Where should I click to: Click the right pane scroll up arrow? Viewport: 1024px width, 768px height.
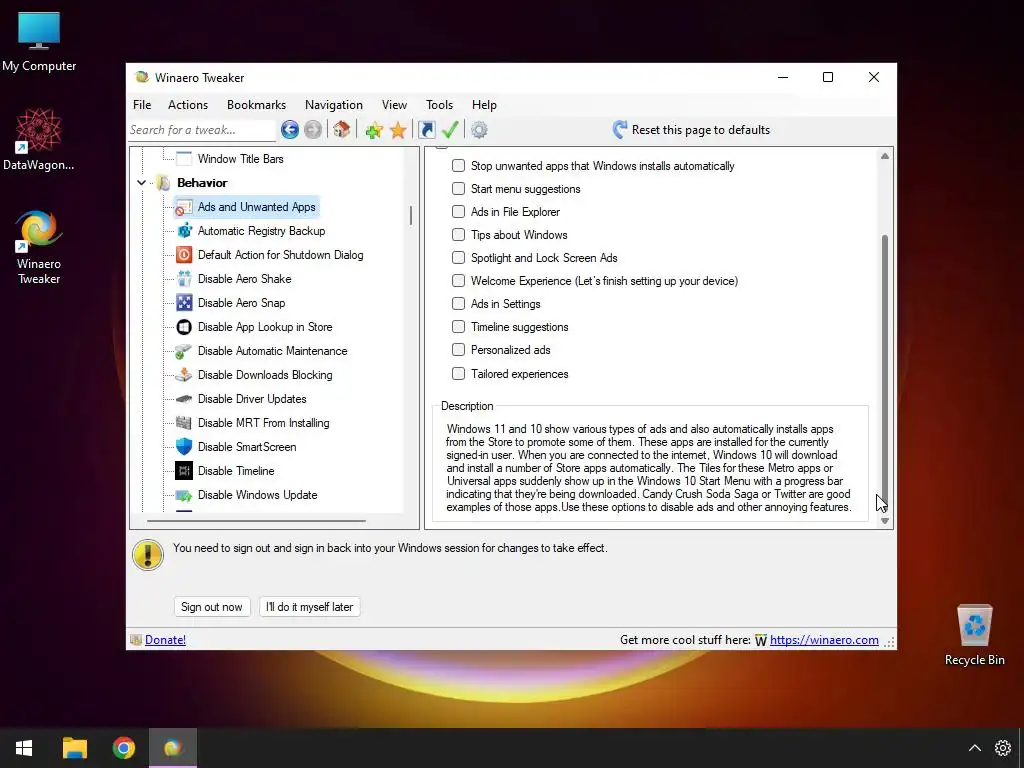[x=885, y=156]
